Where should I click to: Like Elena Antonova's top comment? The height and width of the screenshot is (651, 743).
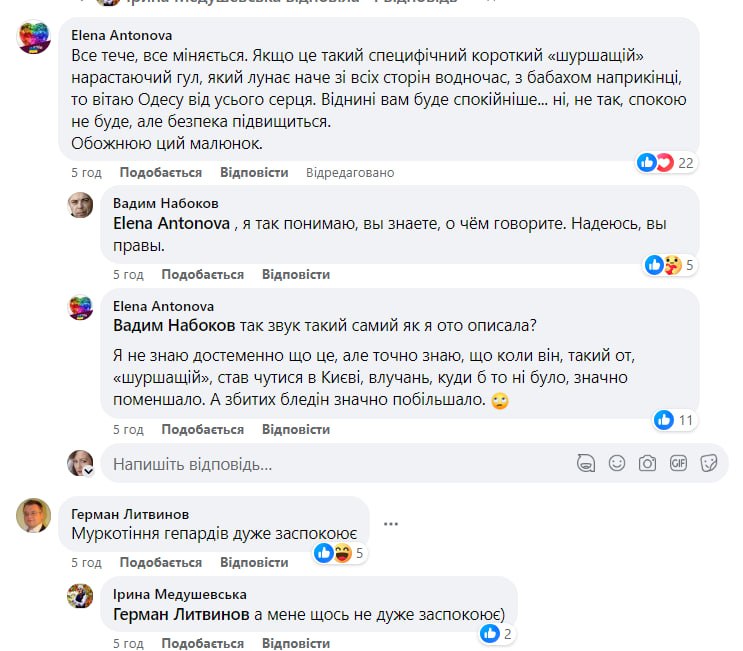click(x=133, y=172)
